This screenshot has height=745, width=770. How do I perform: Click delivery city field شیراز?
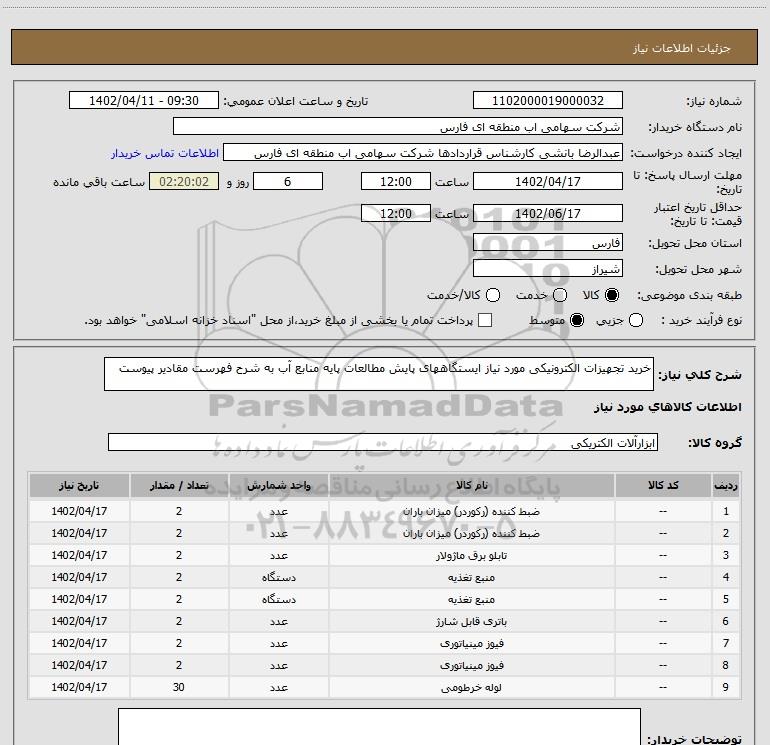coord(548,269)
